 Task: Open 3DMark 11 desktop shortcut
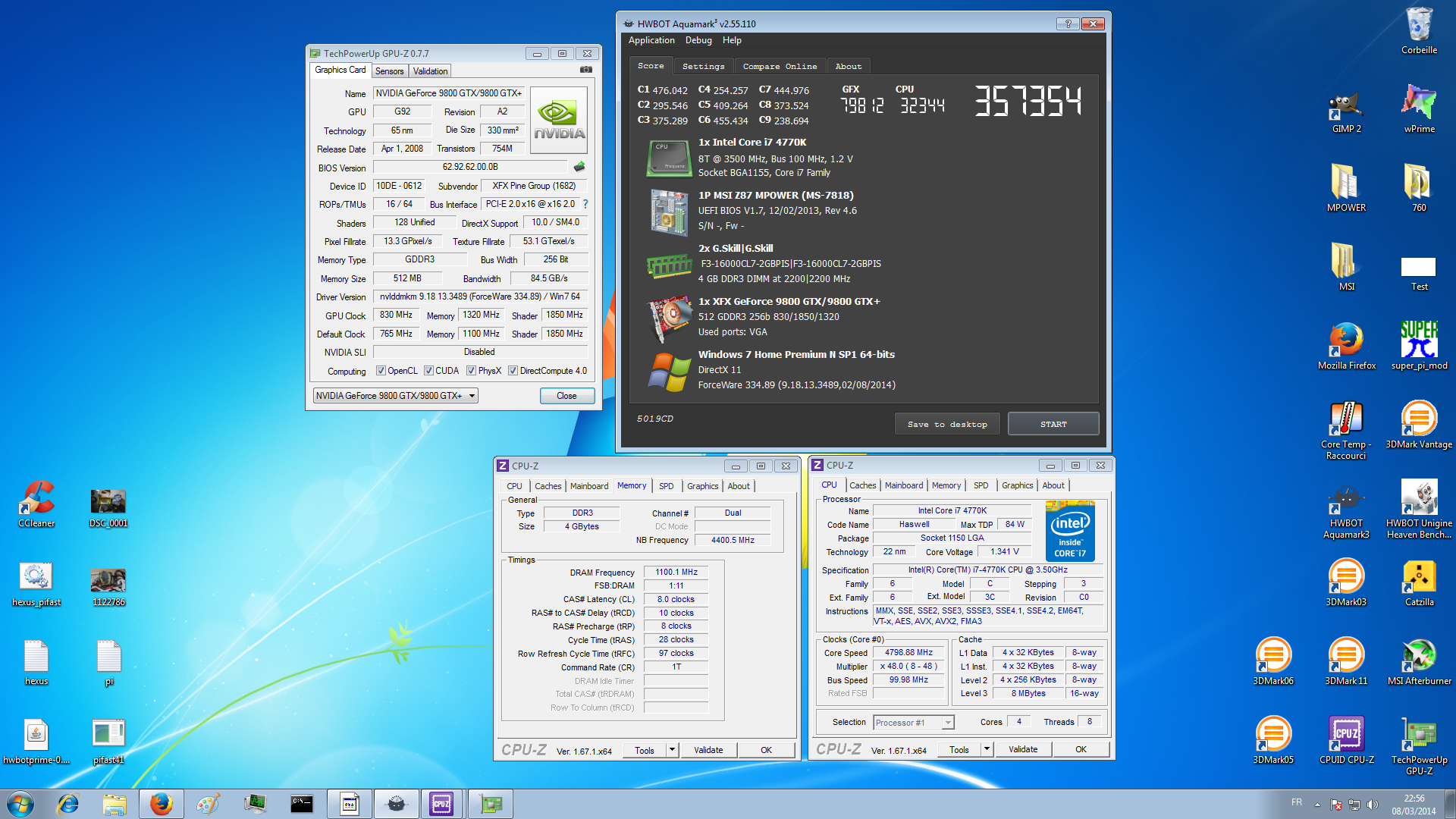(1346, 662)
